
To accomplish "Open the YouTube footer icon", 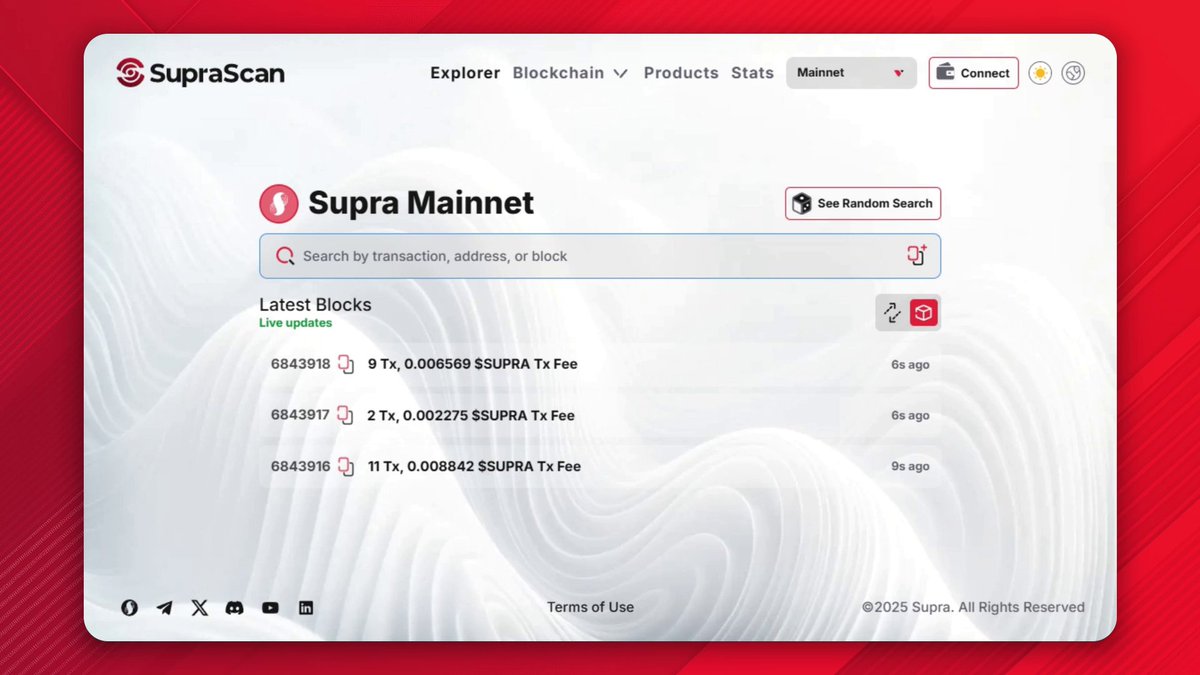I will [270, 607].
